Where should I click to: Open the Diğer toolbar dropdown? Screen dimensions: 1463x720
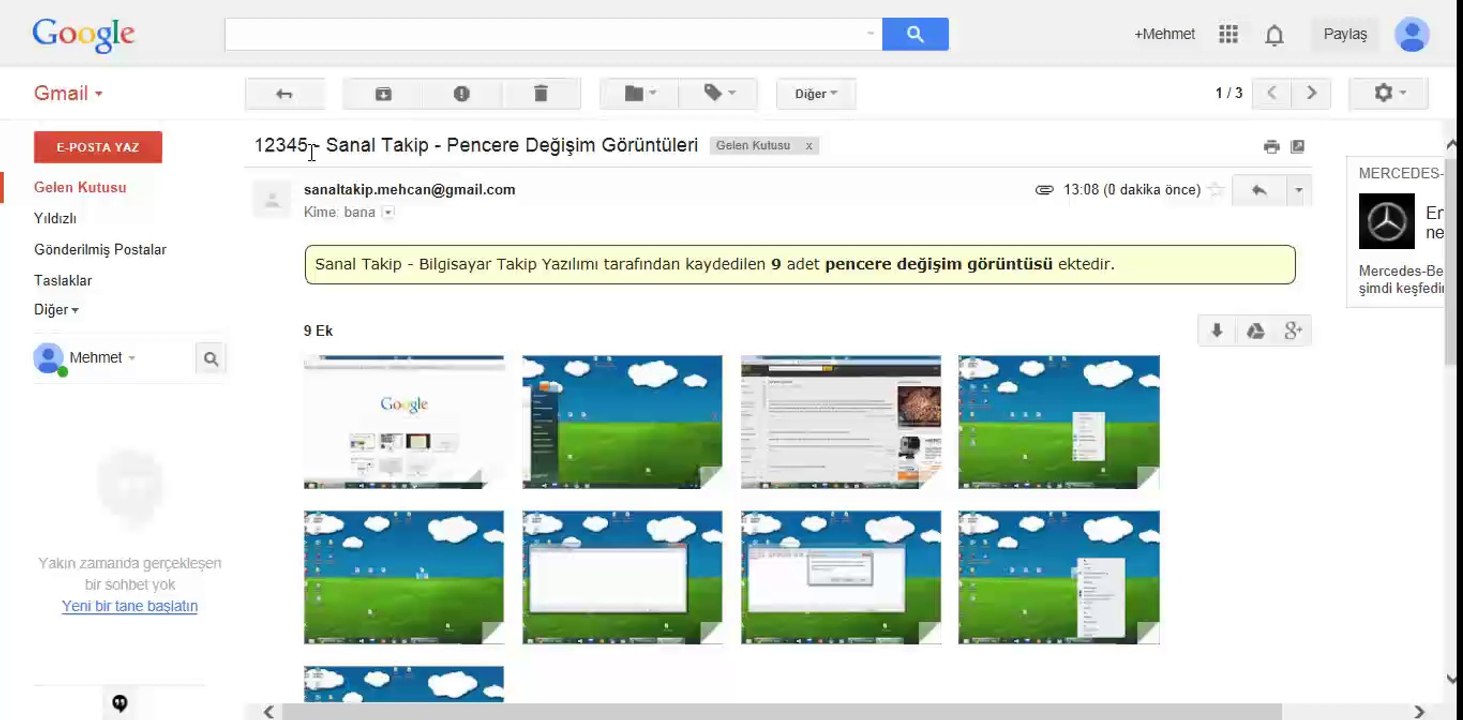tap(816, 94)
